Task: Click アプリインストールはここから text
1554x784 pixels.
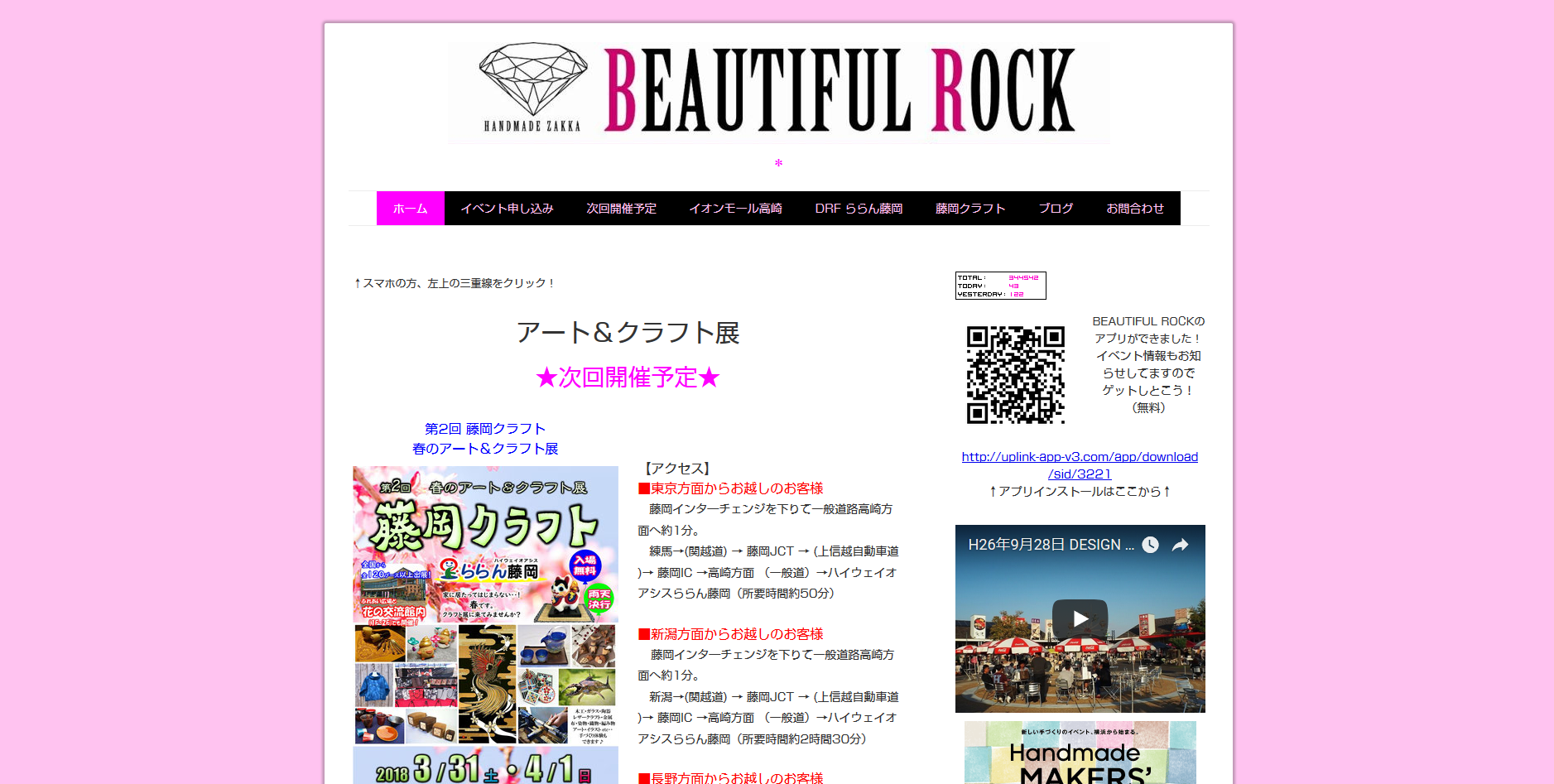Action: pyautogui.click(x=1080, y=492)
